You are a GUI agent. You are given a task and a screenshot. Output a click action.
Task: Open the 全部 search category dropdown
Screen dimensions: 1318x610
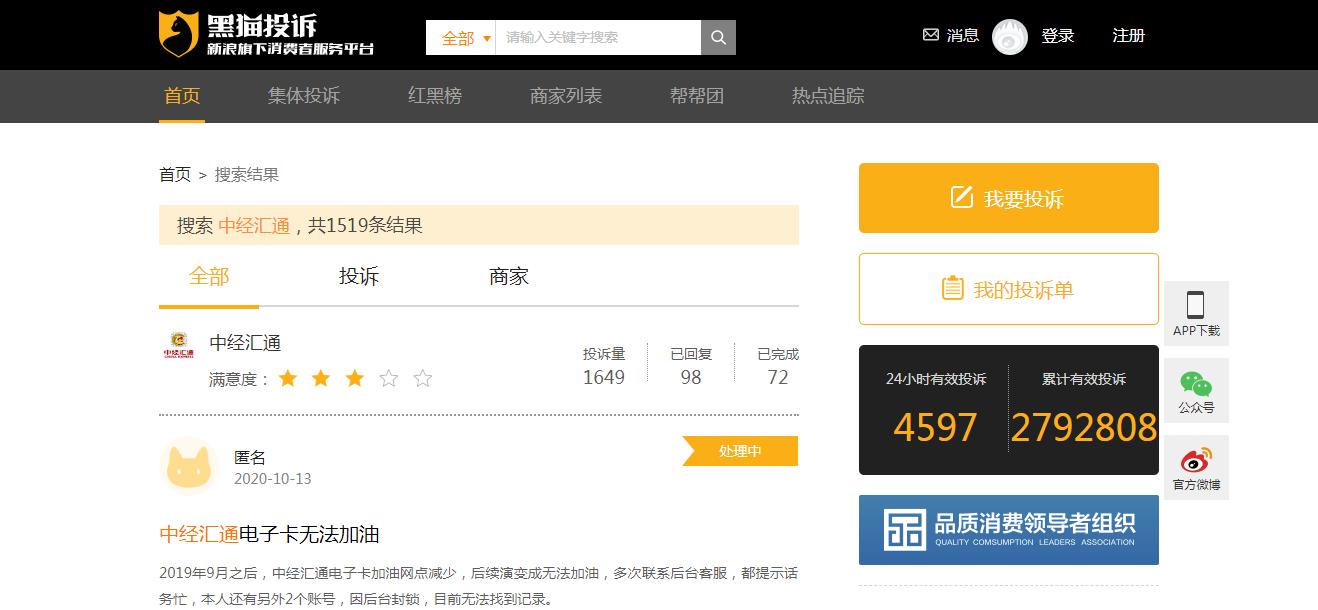(463, 36)
